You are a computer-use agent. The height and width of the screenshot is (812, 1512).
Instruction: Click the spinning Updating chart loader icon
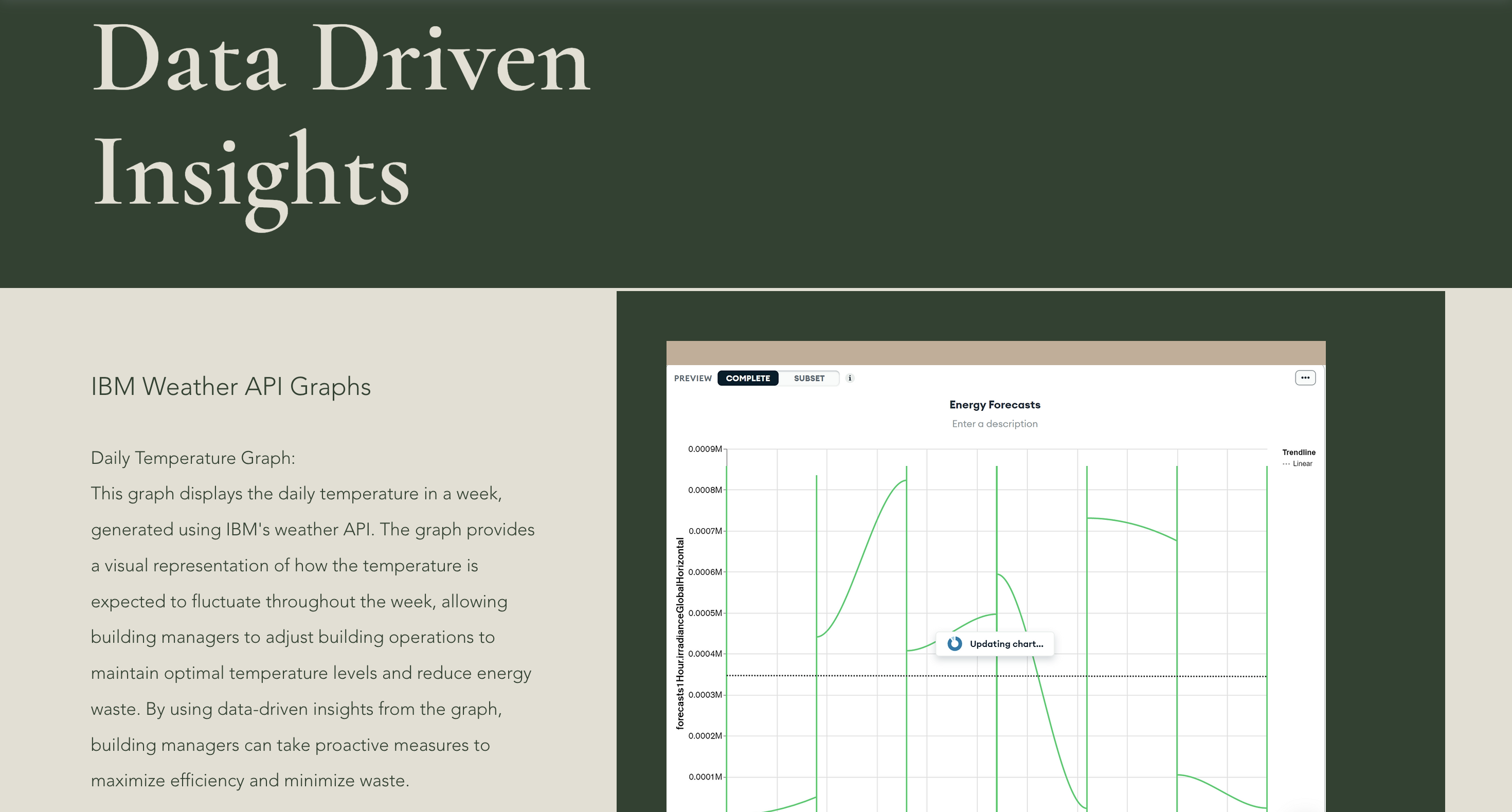[x=955, y=644]
